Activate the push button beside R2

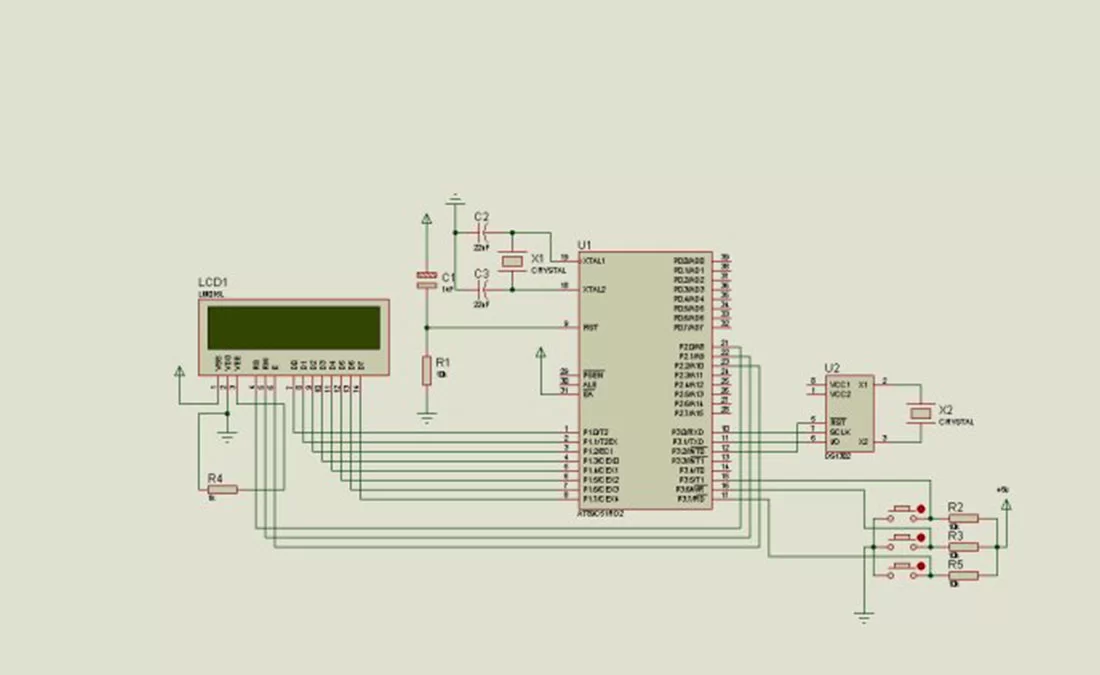[x=904, y=514]
